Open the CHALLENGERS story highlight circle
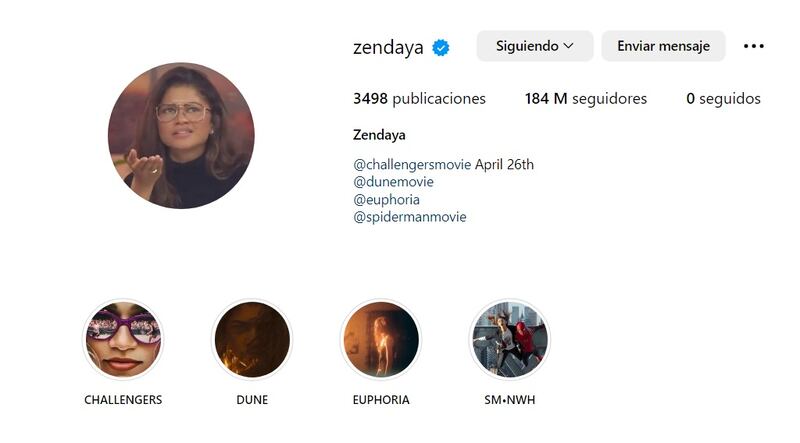 click(x=123, y=339)
